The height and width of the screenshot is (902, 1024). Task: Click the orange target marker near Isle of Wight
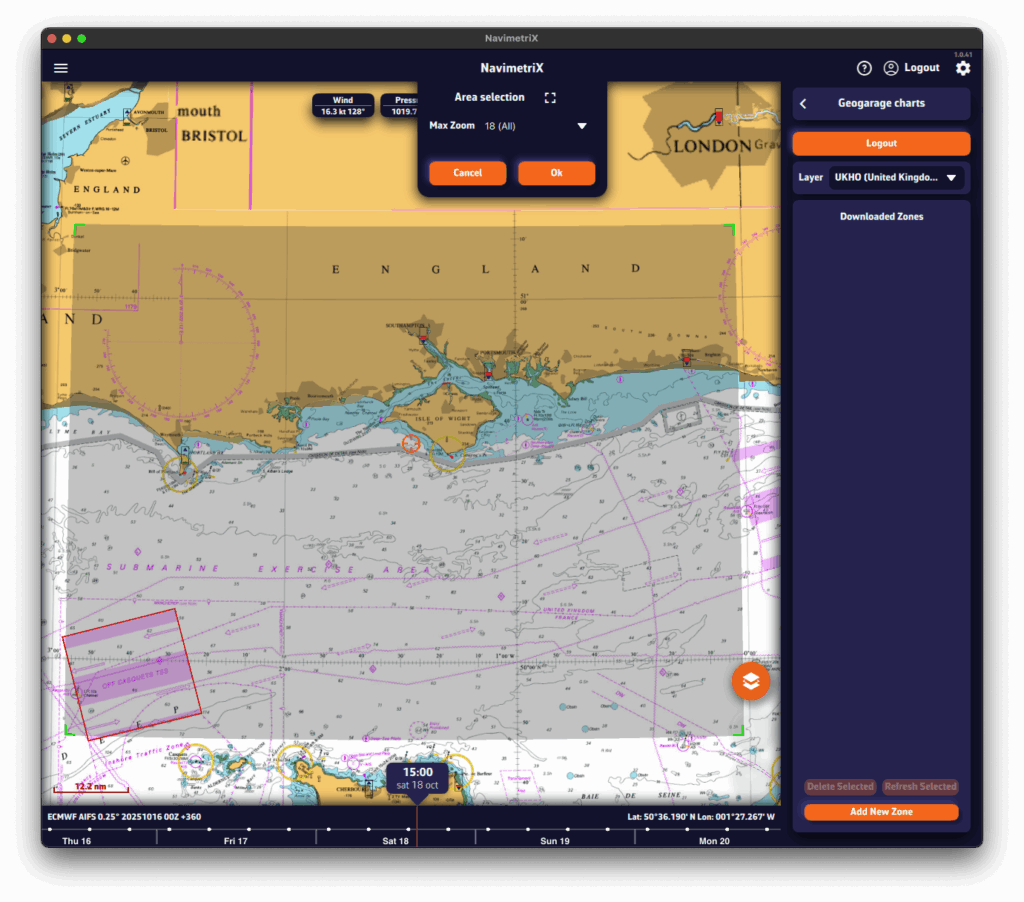(410, 443)
